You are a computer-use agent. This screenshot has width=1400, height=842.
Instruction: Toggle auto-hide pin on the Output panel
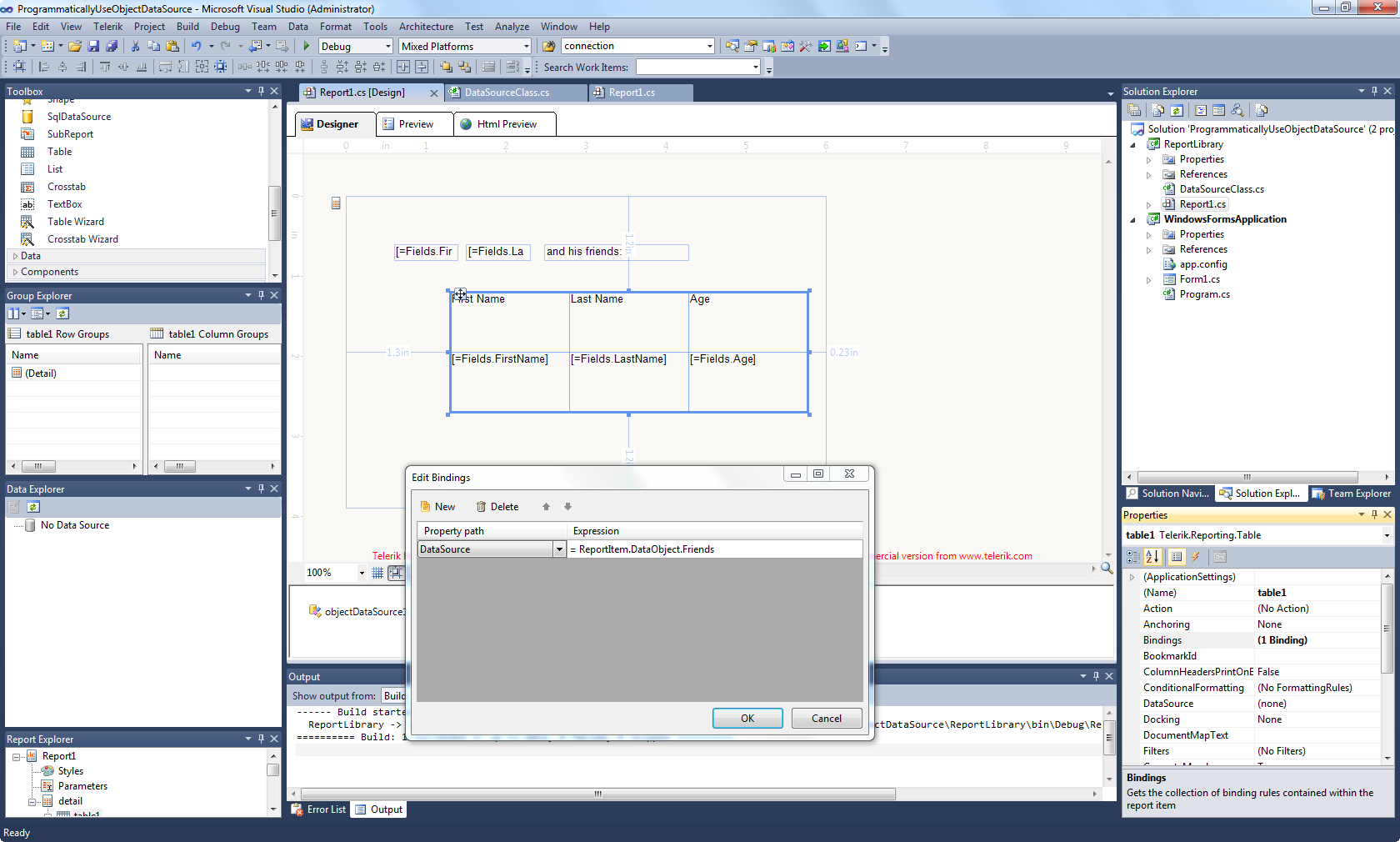[x=1096, y=676]
